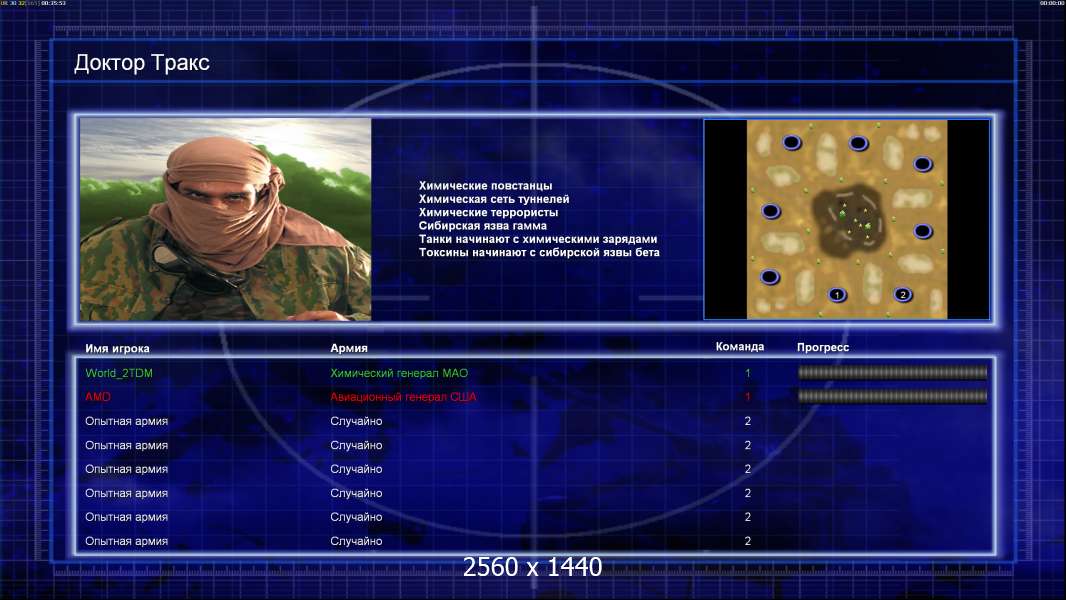Select 'Сибирская язва гамма' ability line
Viewport: 1066px width, 600px height.
point(482,226)
